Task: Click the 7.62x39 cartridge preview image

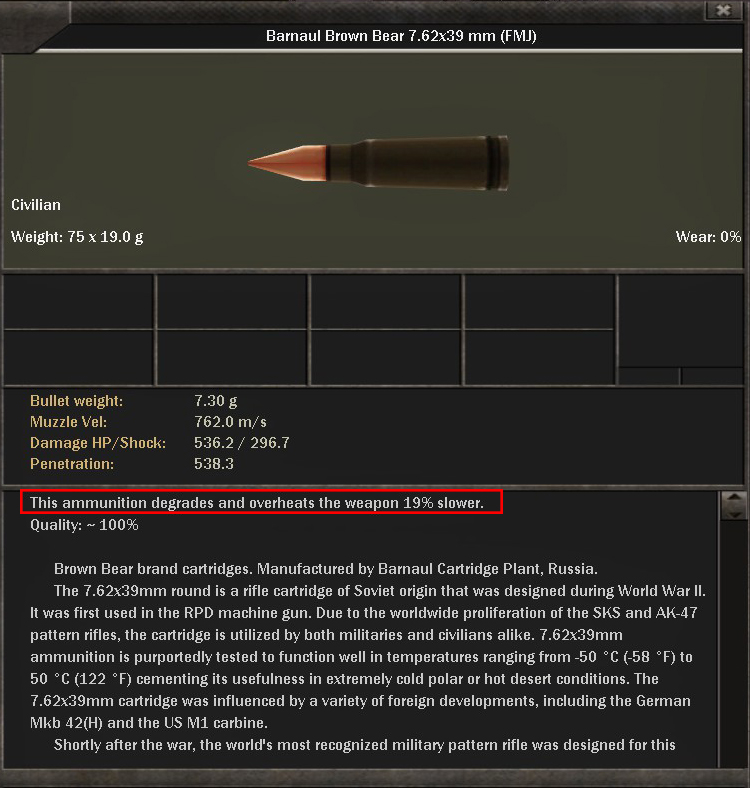Action: pyautogui.click(x=378, y=162)
